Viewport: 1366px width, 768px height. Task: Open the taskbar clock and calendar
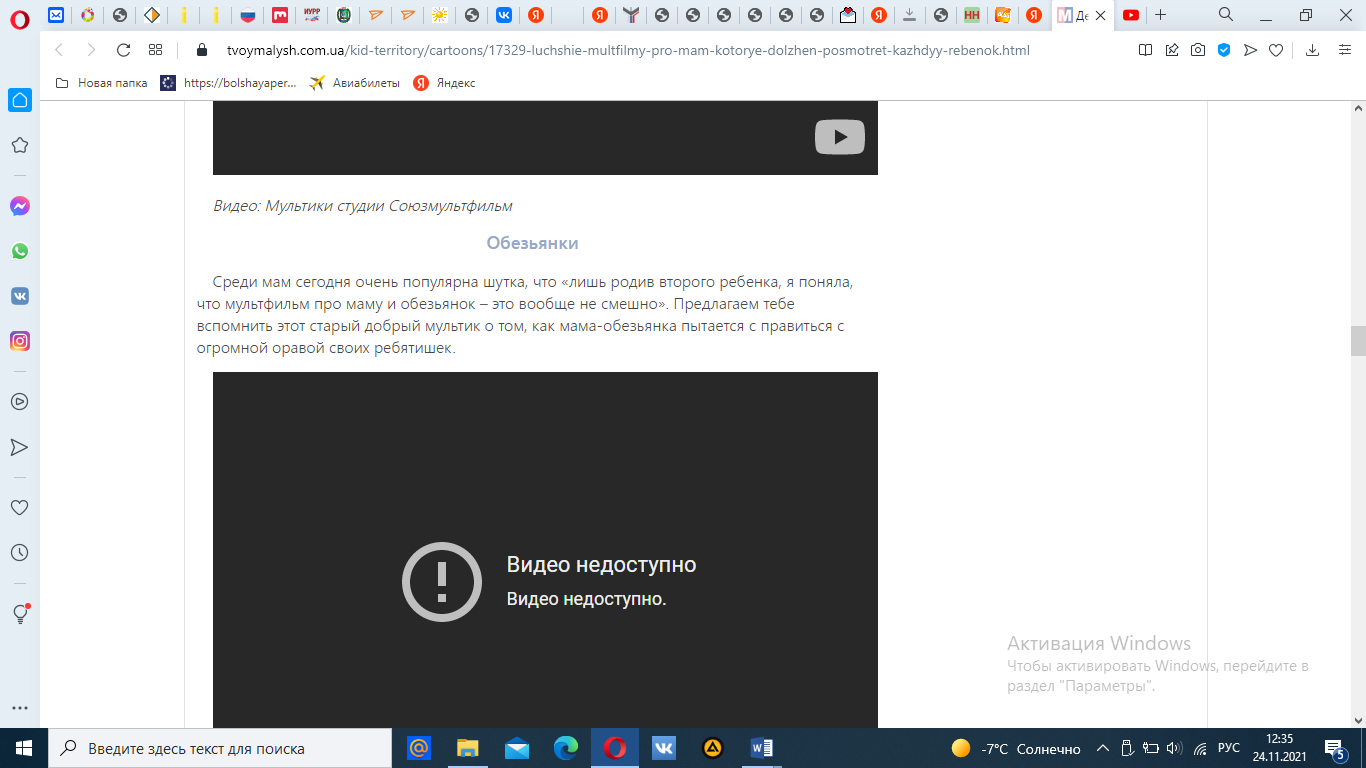[x=1279, y=748]
